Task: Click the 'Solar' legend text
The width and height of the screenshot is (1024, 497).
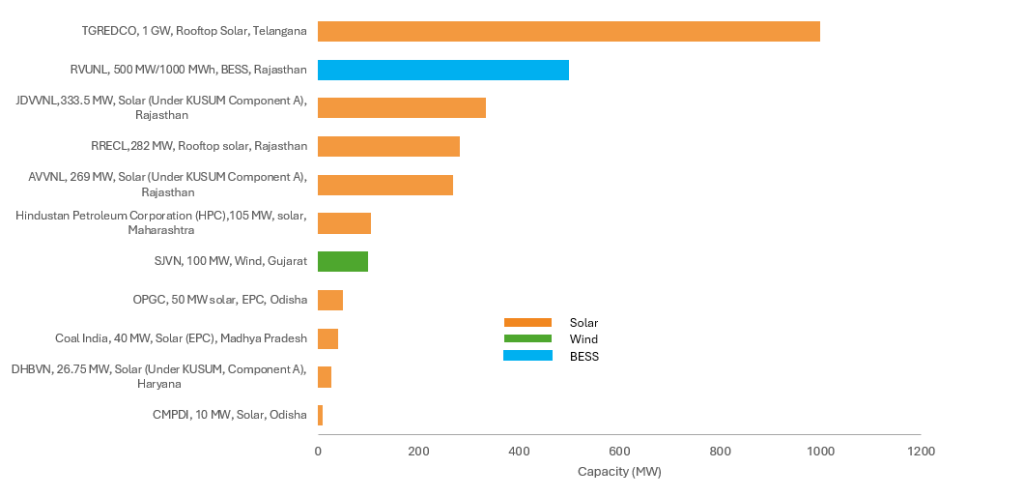Action: pos(584,322)
